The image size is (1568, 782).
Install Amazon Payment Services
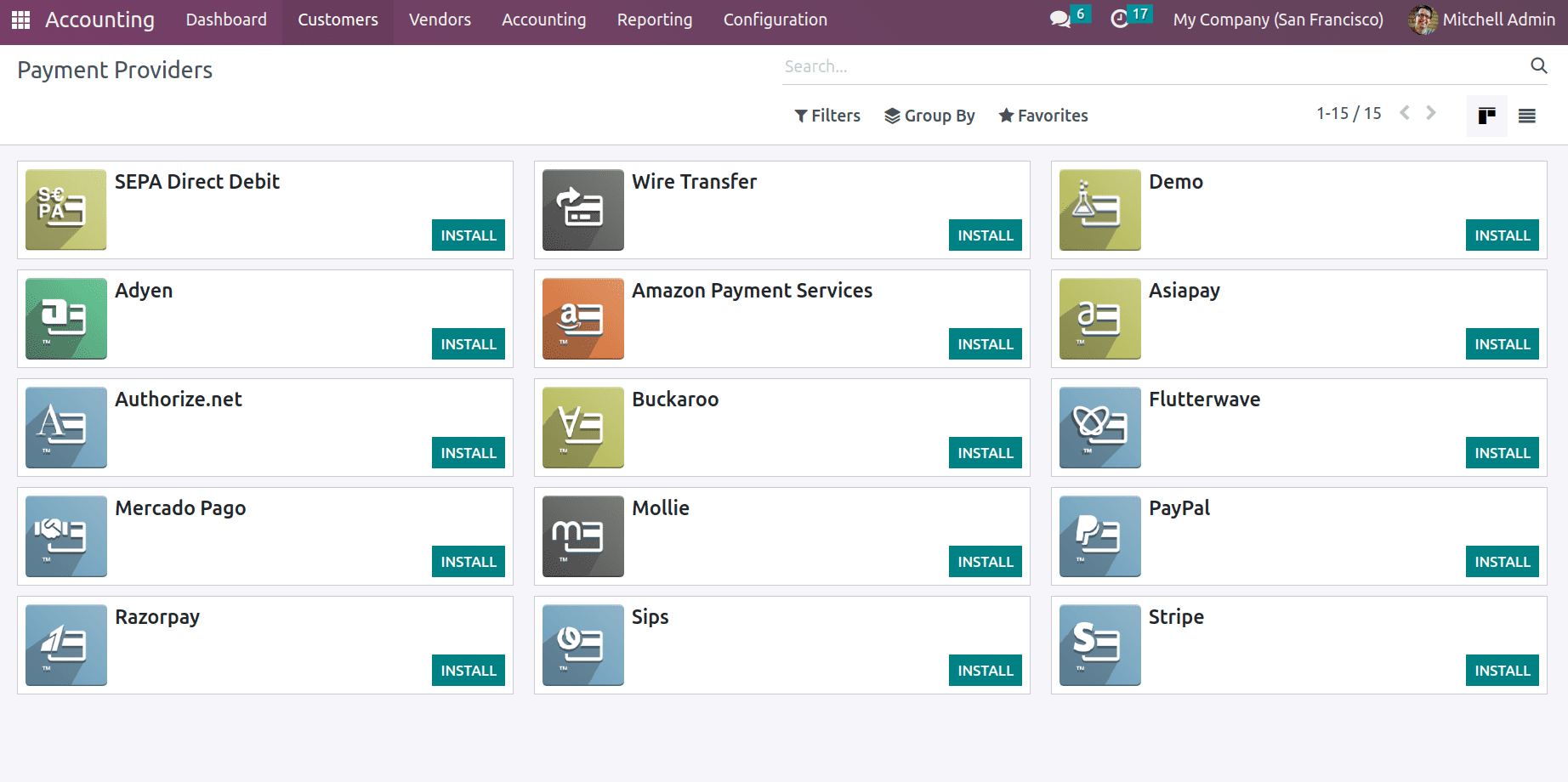coord(986,344)
